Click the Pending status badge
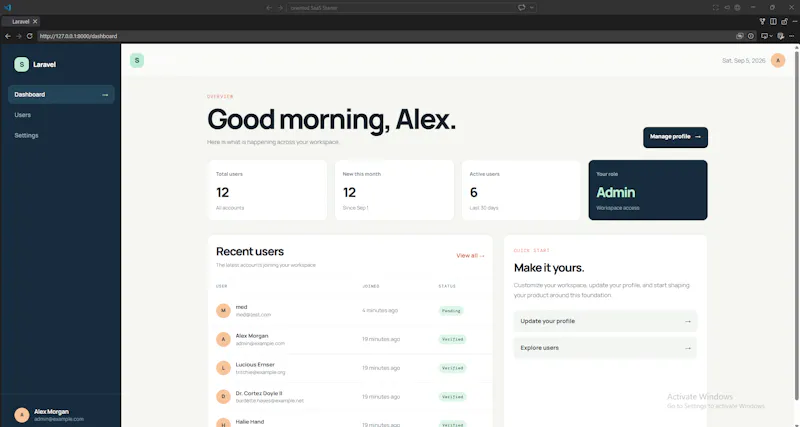This screenshot has height=427, width=800. pyautogui.click(x=451, y=311)
